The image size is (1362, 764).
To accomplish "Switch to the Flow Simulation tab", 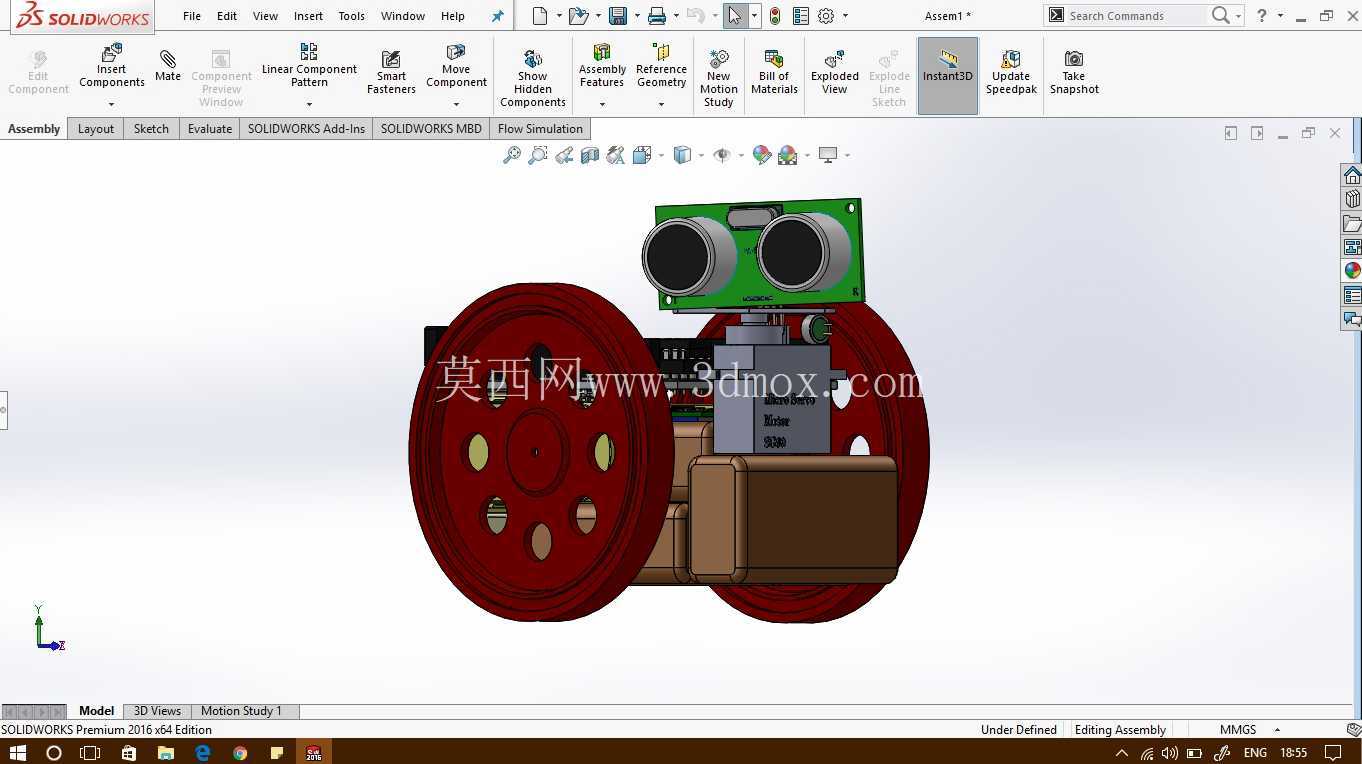I will [540, 129].
